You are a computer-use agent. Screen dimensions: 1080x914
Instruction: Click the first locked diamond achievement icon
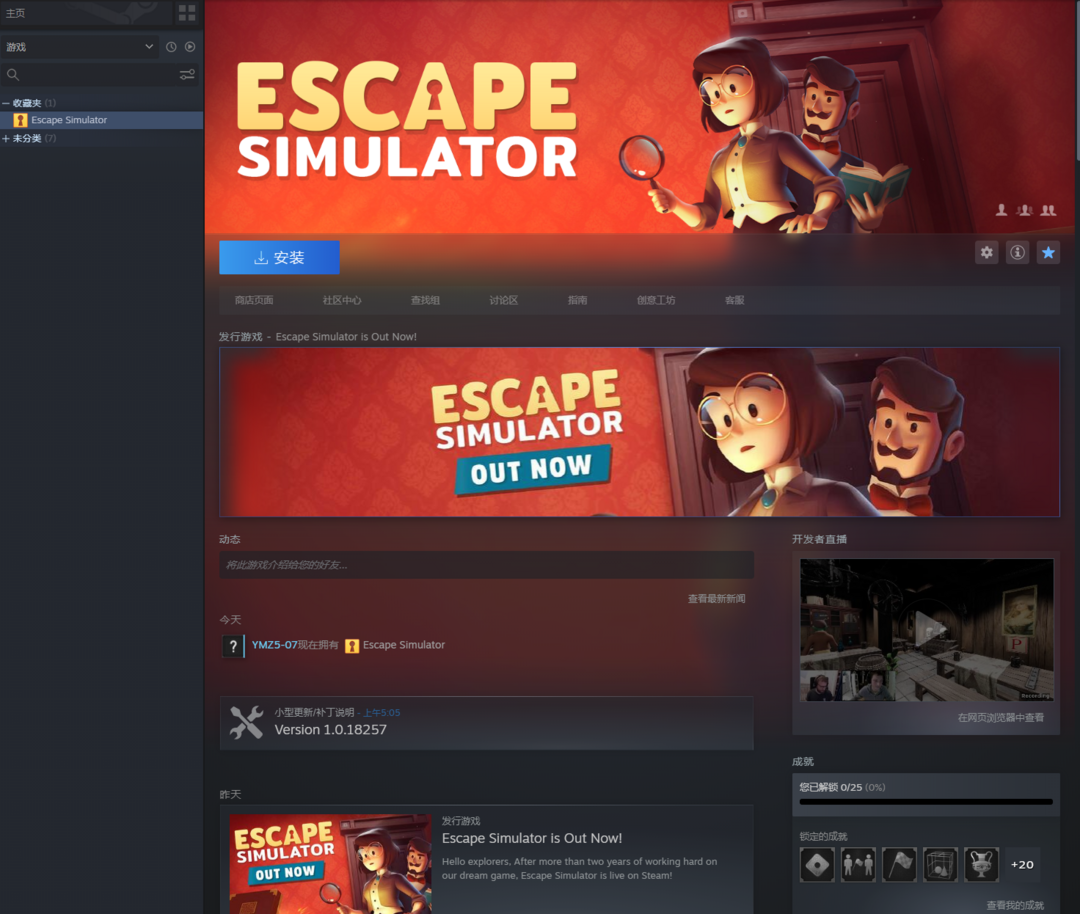(817, 864)
